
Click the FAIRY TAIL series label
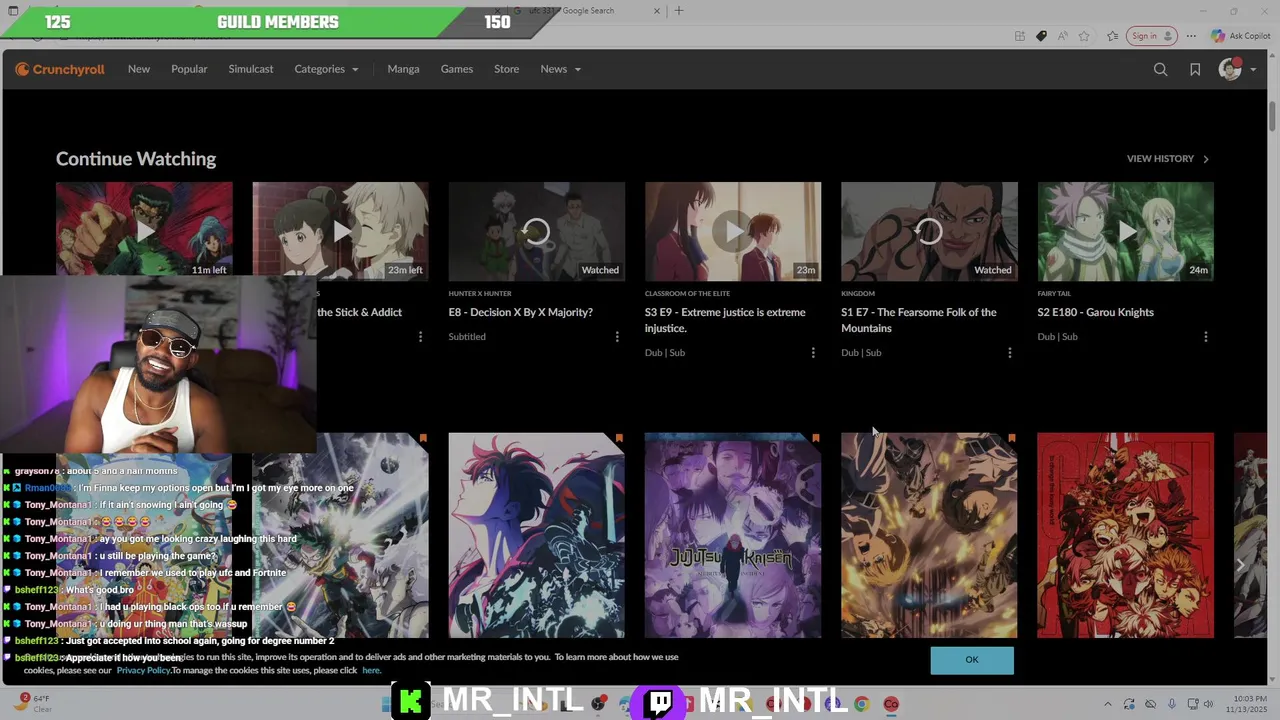click(x=1054, y=294)
